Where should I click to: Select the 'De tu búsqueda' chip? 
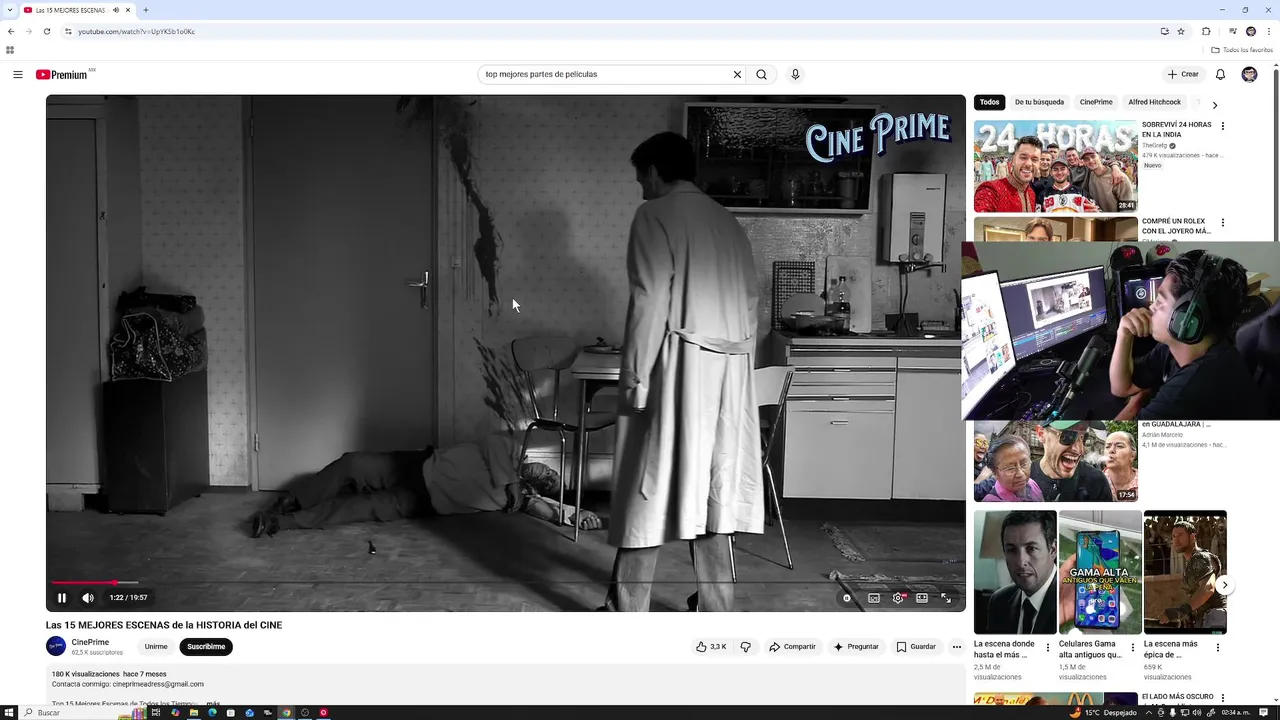pos(1039,102)
